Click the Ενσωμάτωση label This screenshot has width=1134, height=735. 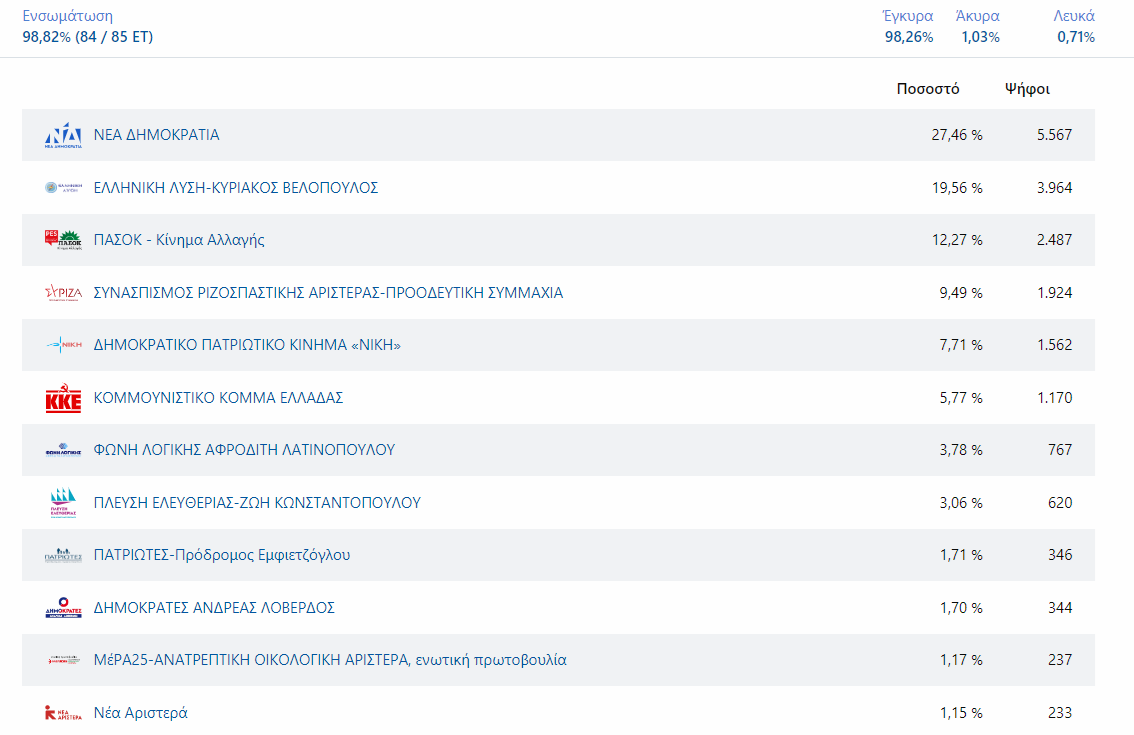point(67,16)
